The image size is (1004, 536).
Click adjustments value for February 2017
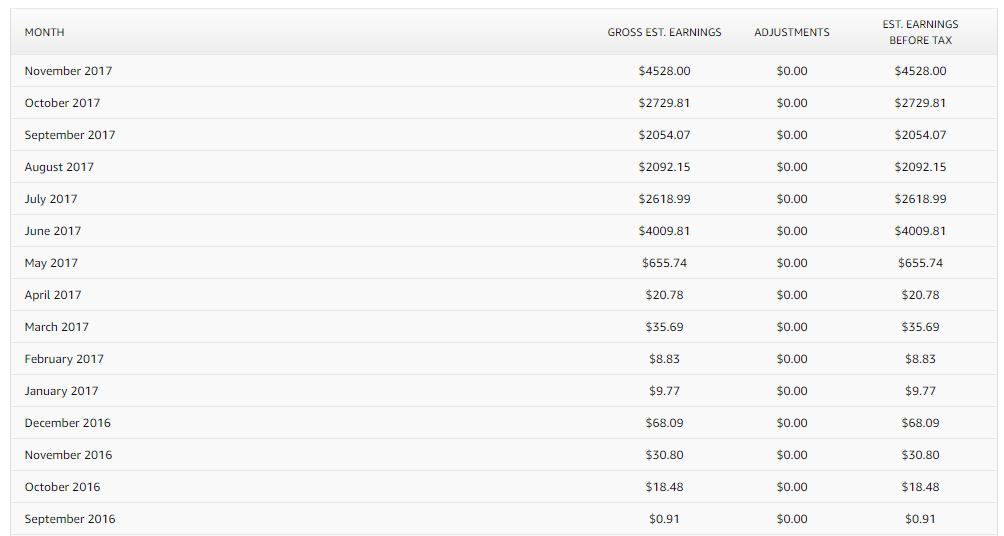(x=791, y=359)
